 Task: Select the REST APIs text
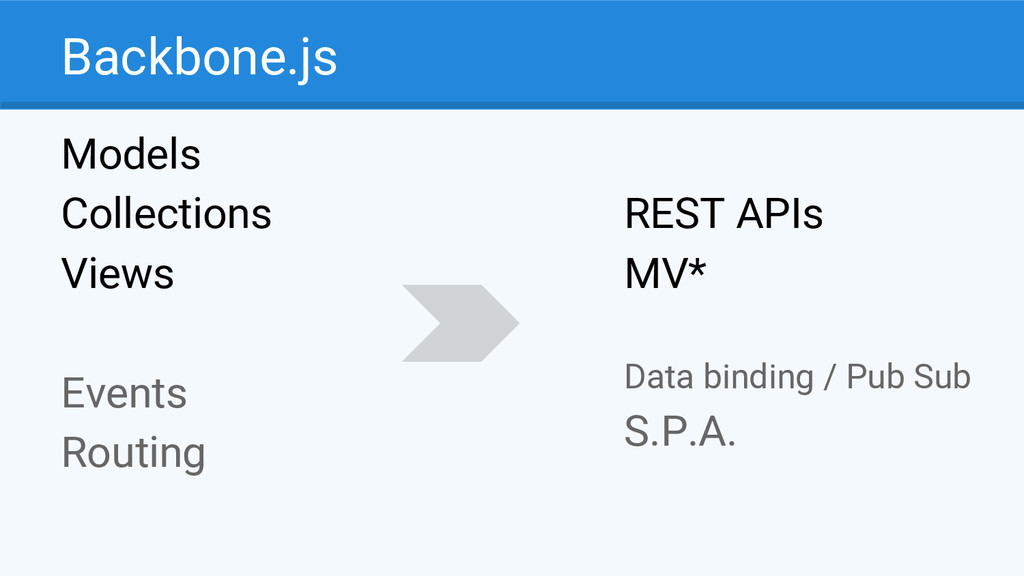[724, 214]
